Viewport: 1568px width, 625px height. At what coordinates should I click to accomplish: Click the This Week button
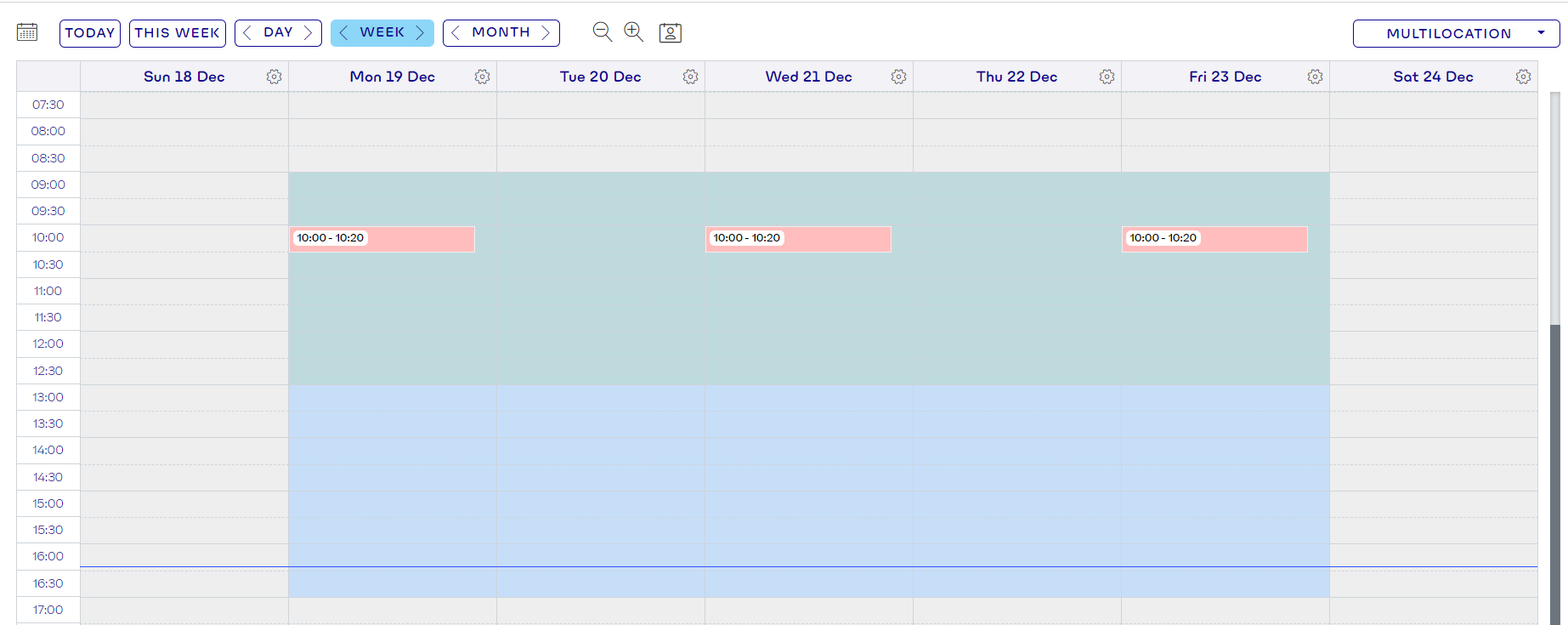[x=177, y=32]
